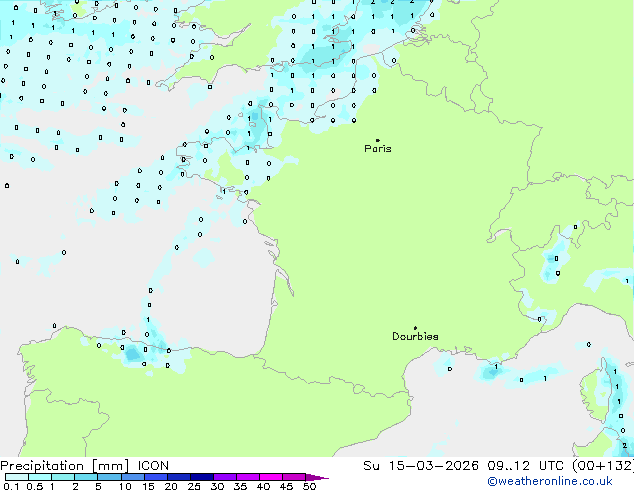This screenshot has height=490, width=634.
Task: Click the legend value '45'
Action: point(286,486)
